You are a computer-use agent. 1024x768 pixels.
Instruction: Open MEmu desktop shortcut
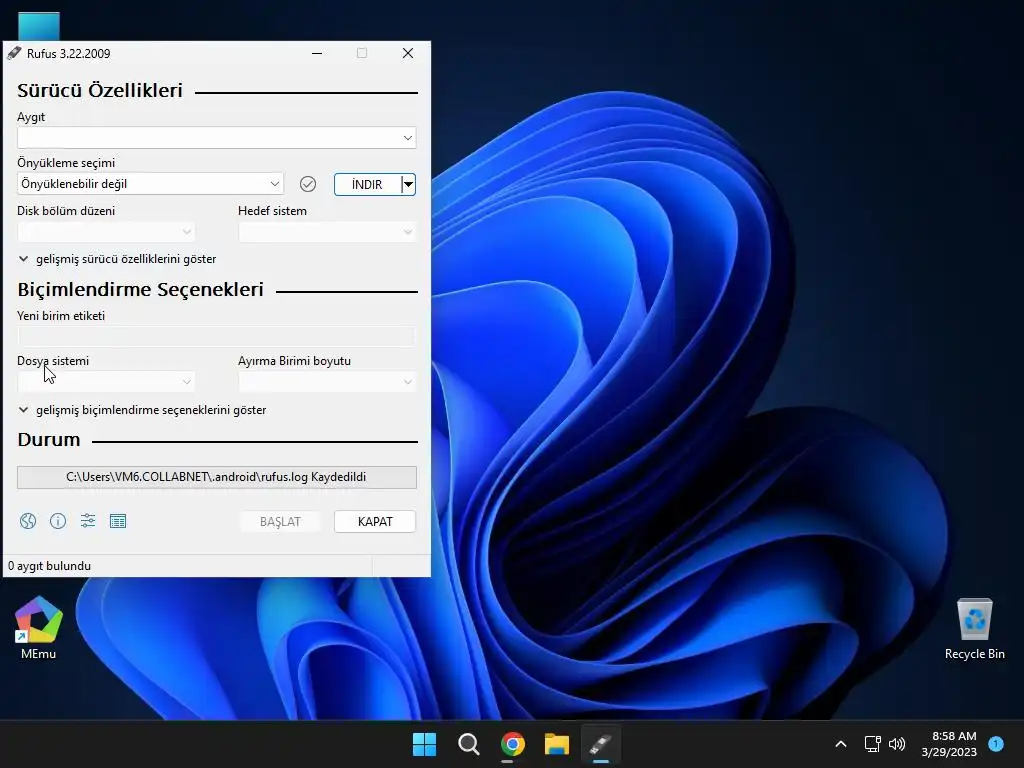pos(39,627)
